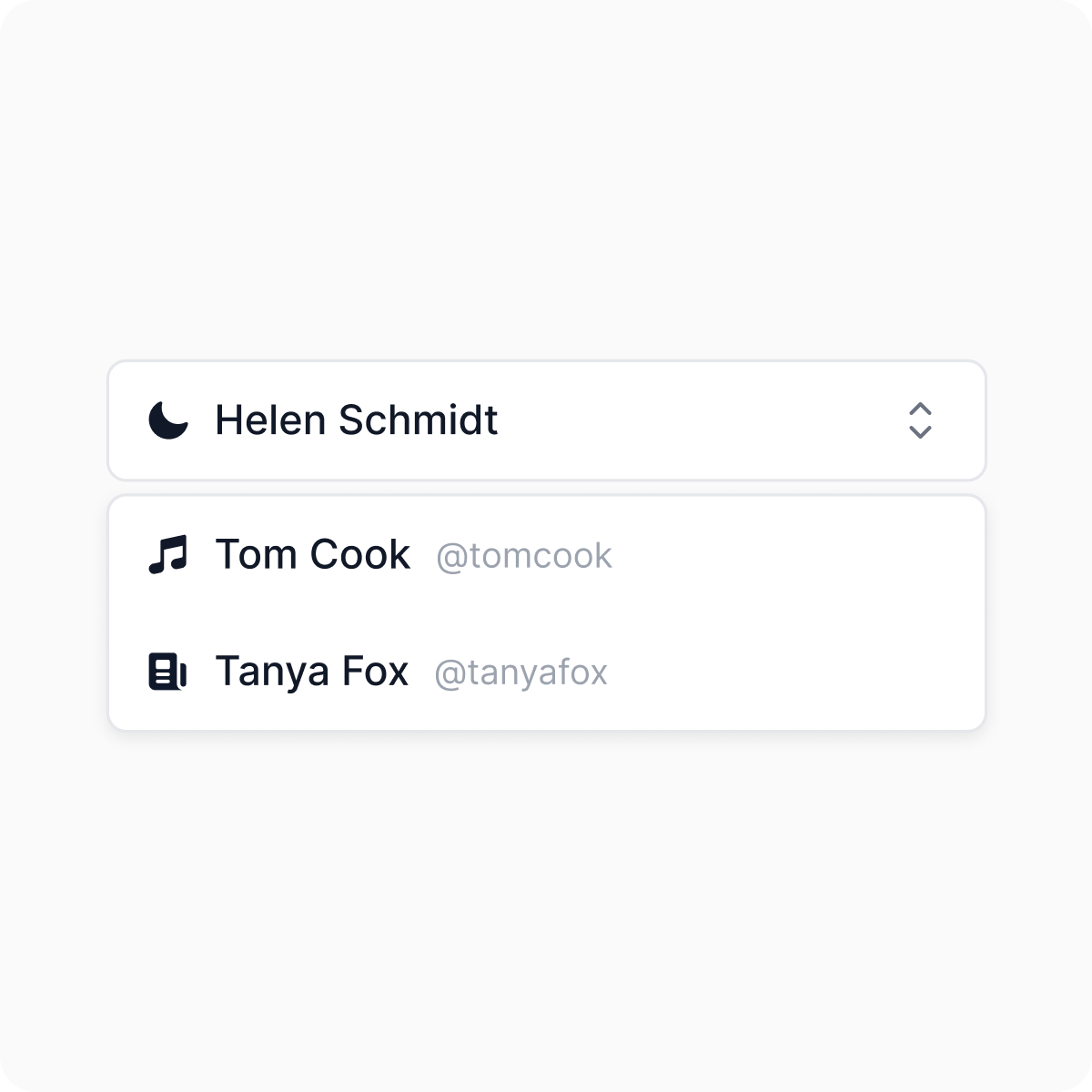Click the newspaper icon beside Tanya Fox

pos(167,672)
